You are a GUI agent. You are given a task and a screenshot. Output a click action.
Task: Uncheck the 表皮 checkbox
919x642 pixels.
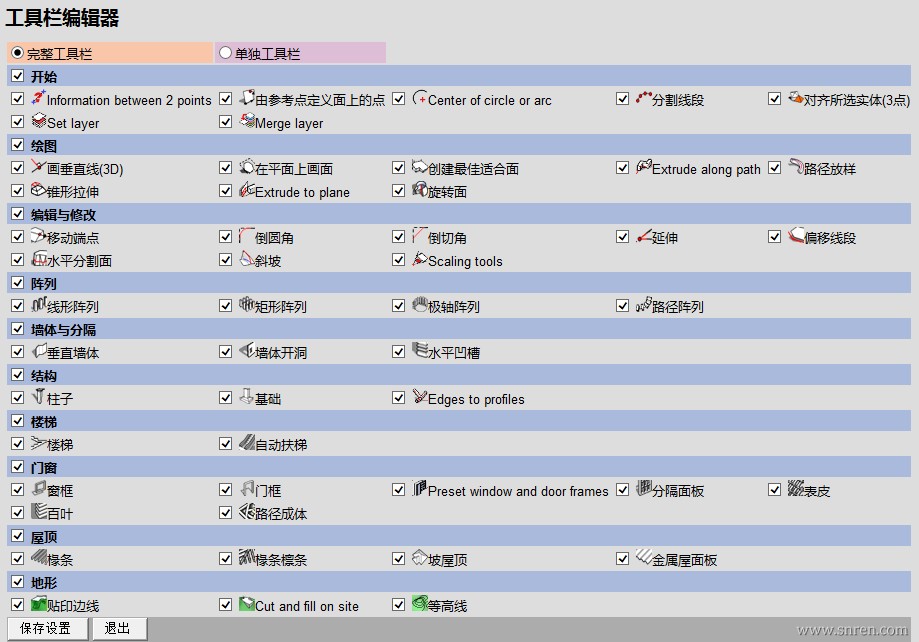pyautogui.click(x=774, y=490)
